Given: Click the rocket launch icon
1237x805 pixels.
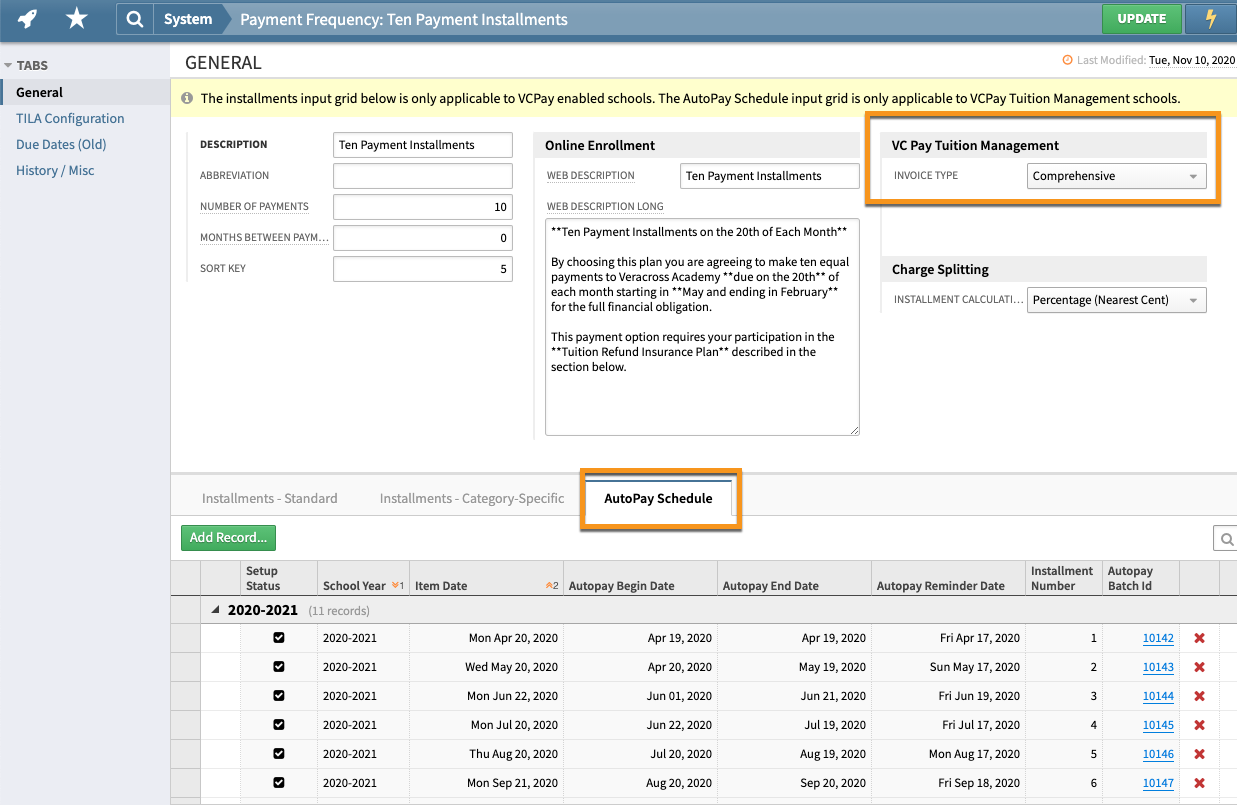Looking at the screenshot, I should click(27, 18).
